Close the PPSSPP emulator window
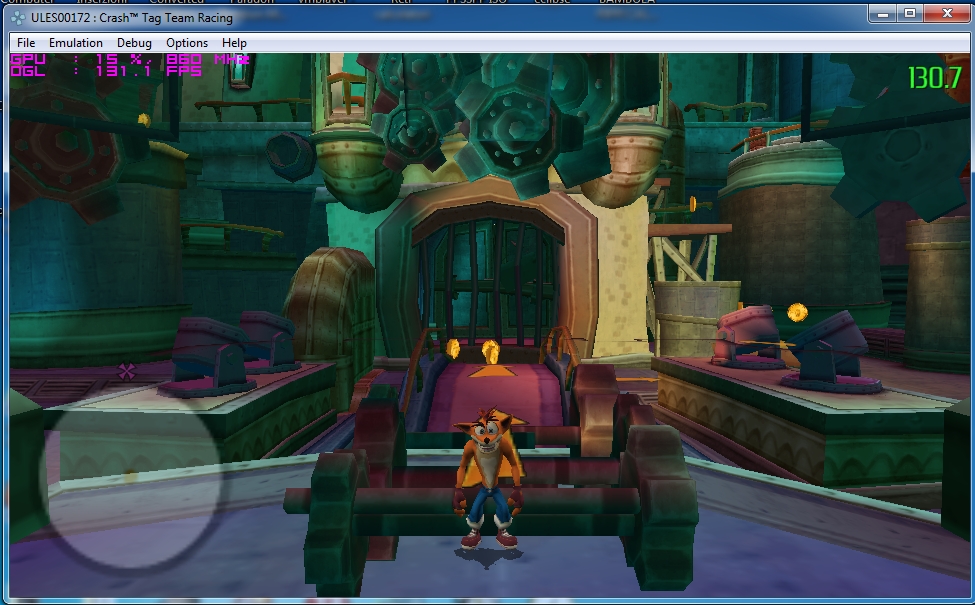 (945, 14)
